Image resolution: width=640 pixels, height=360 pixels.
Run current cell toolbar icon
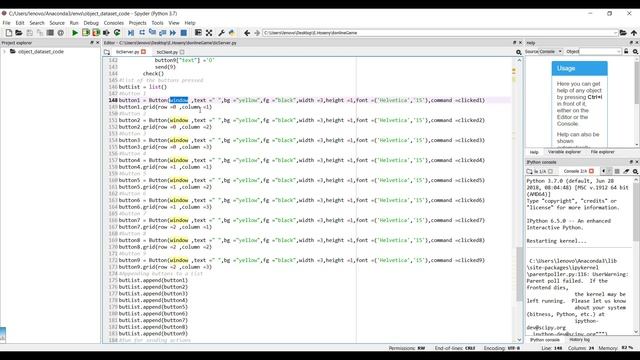click(x=86, y=33)
